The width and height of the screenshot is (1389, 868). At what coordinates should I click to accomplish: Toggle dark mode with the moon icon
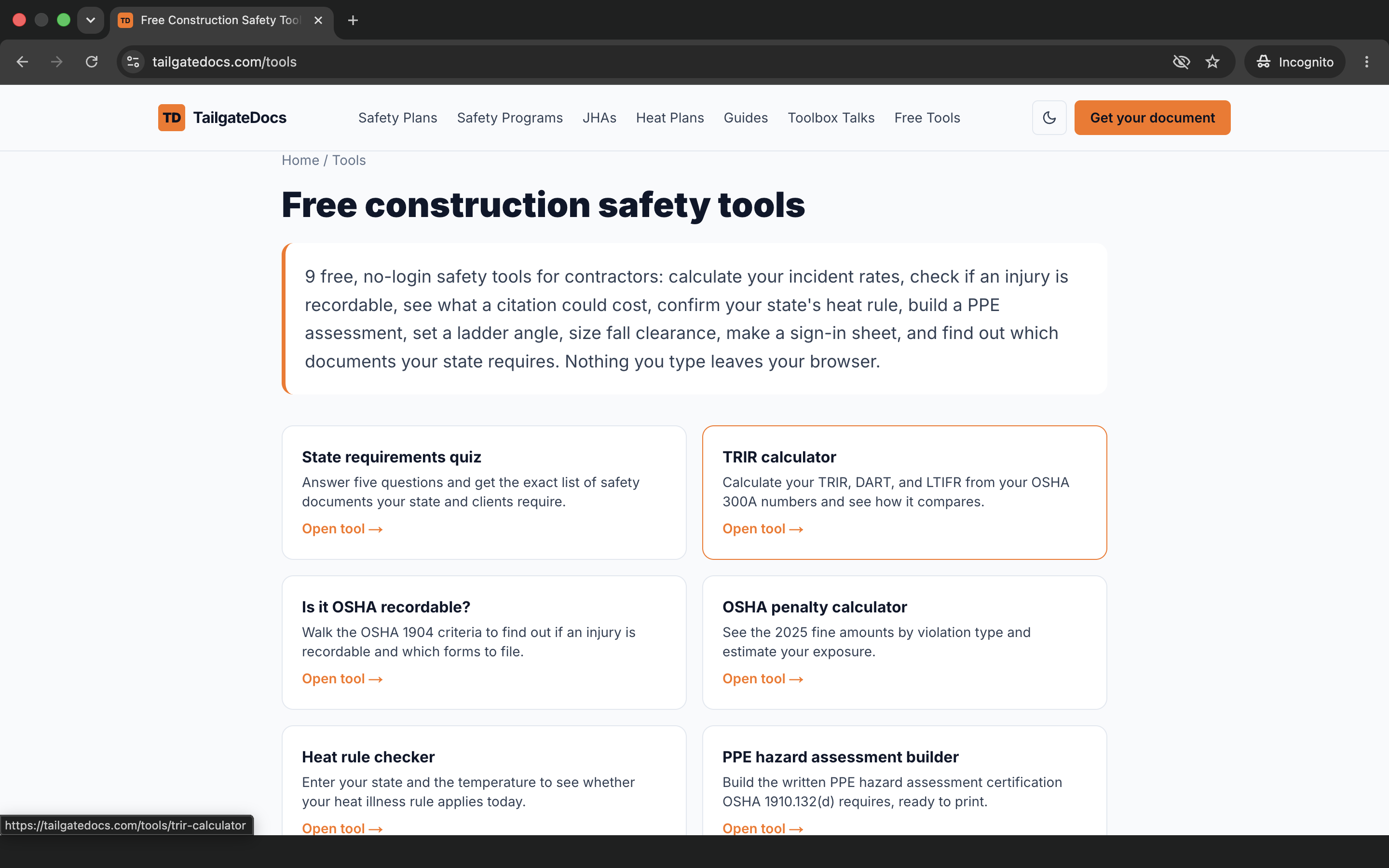1049,118
